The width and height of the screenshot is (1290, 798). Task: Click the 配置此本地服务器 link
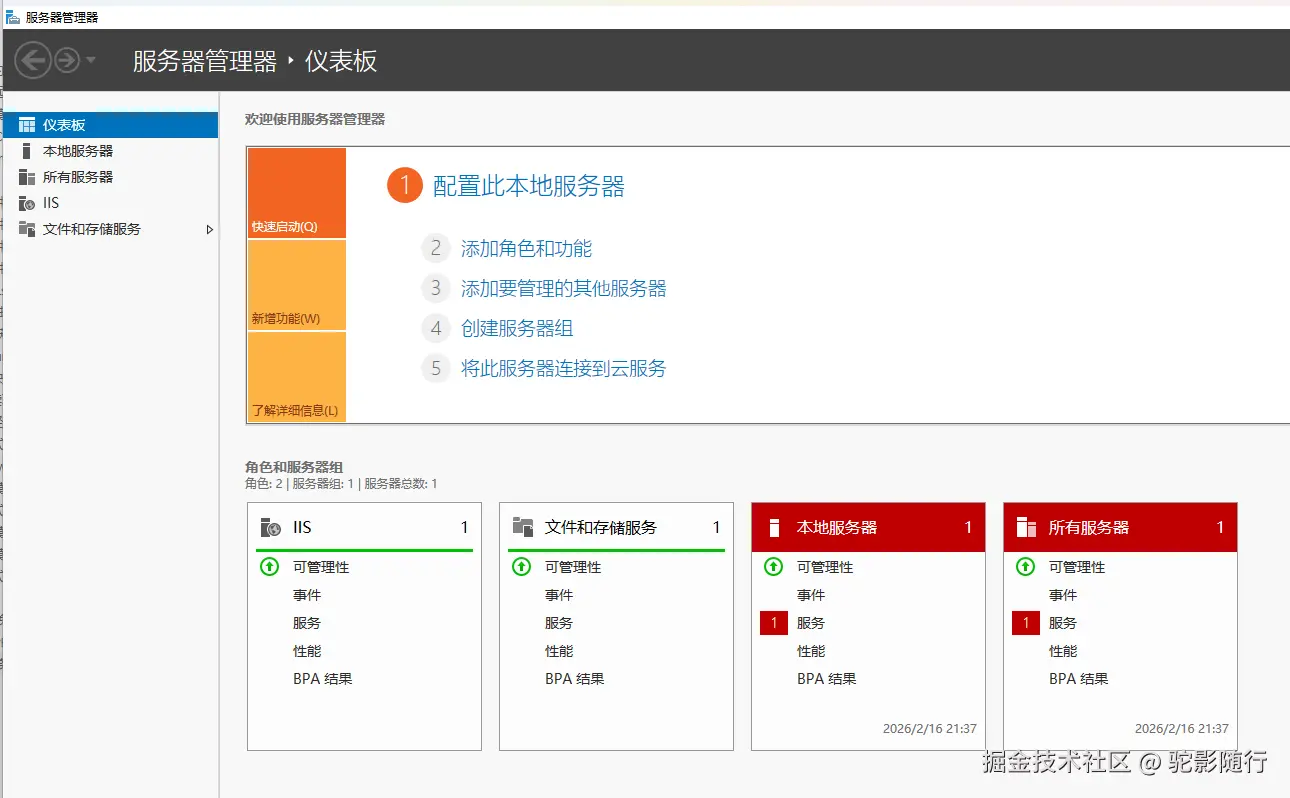point(528,186)
